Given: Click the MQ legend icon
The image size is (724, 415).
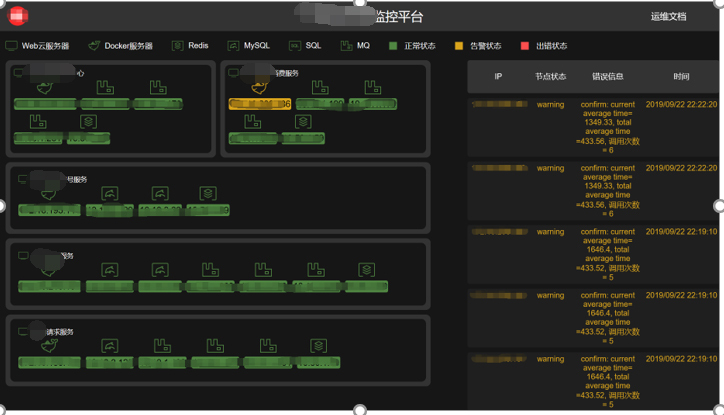Looking at the screenshot, I should click(x=346, y=46).
